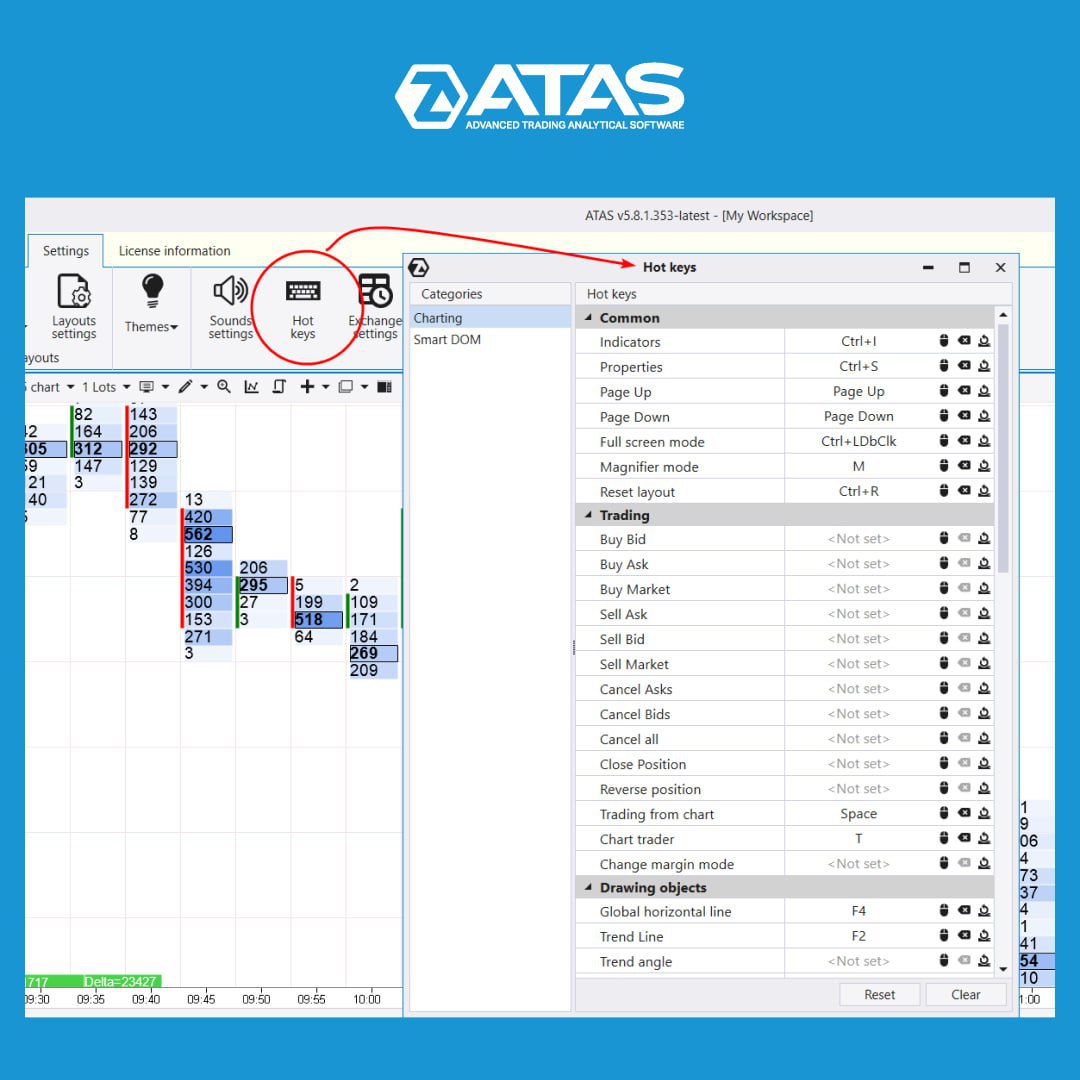
Task: Click the split panel icon in chart toolbar
Action: tap(384, 386)
